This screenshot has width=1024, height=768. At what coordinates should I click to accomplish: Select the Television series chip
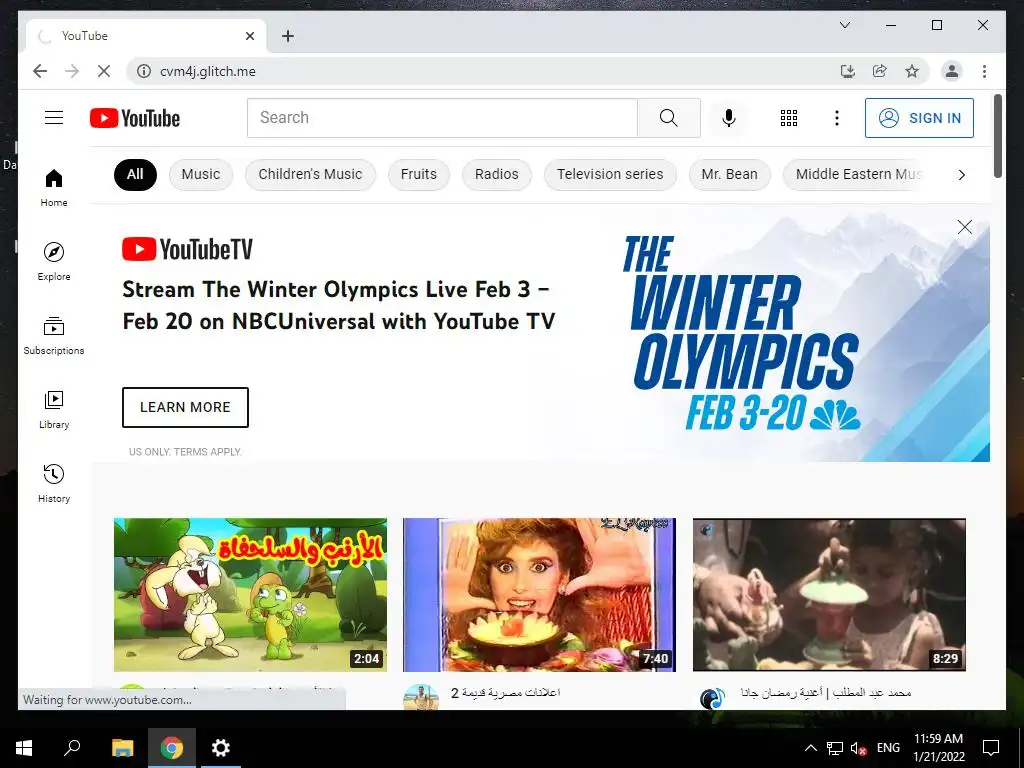[x=610, y=174]
